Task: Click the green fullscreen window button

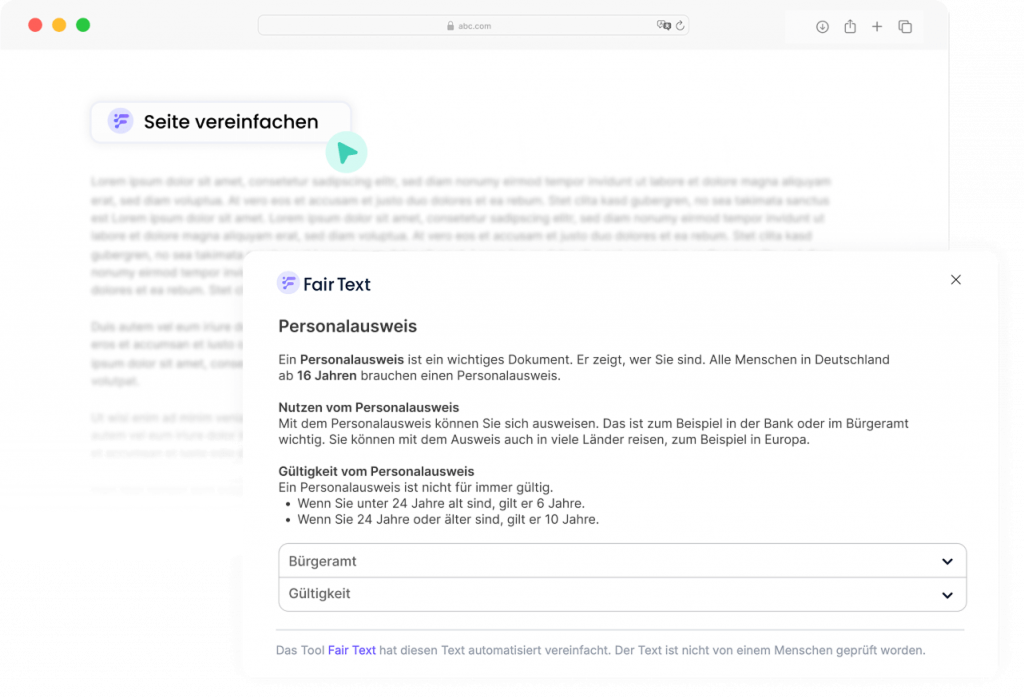Action: pyautogui.click(x=83, y=25)
